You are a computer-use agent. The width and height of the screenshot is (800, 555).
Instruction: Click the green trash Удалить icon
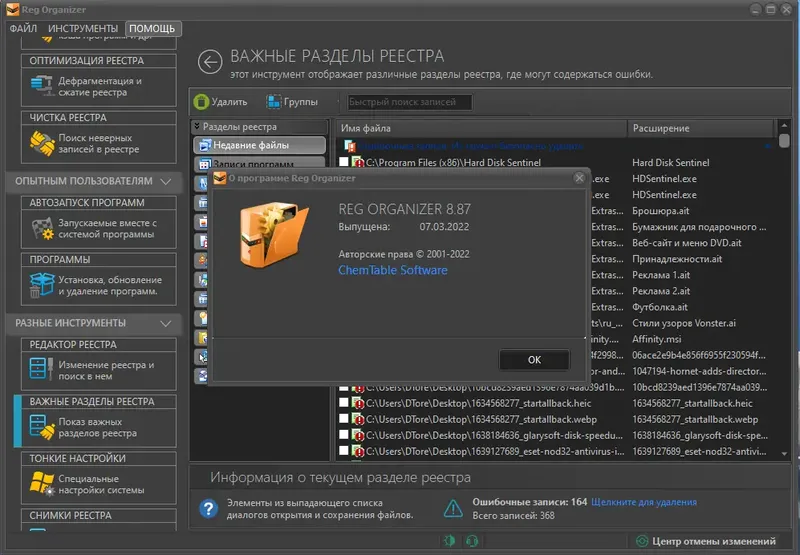click(201, 102)
